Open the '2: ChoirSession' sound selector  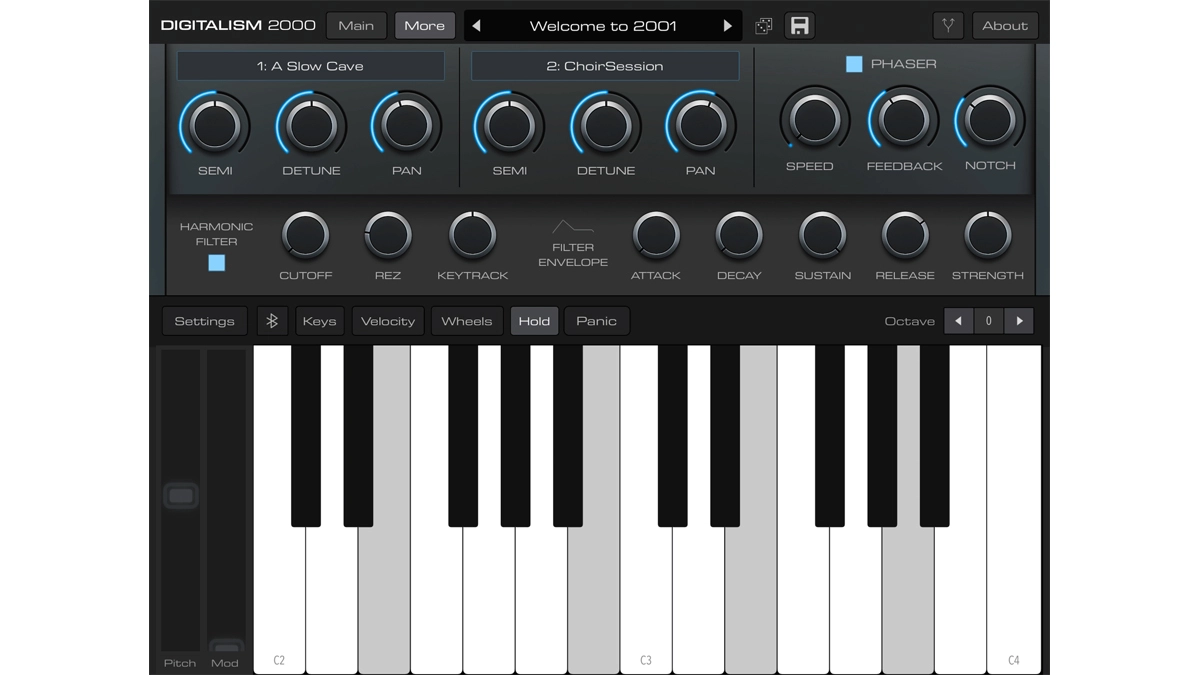point(605,66)
